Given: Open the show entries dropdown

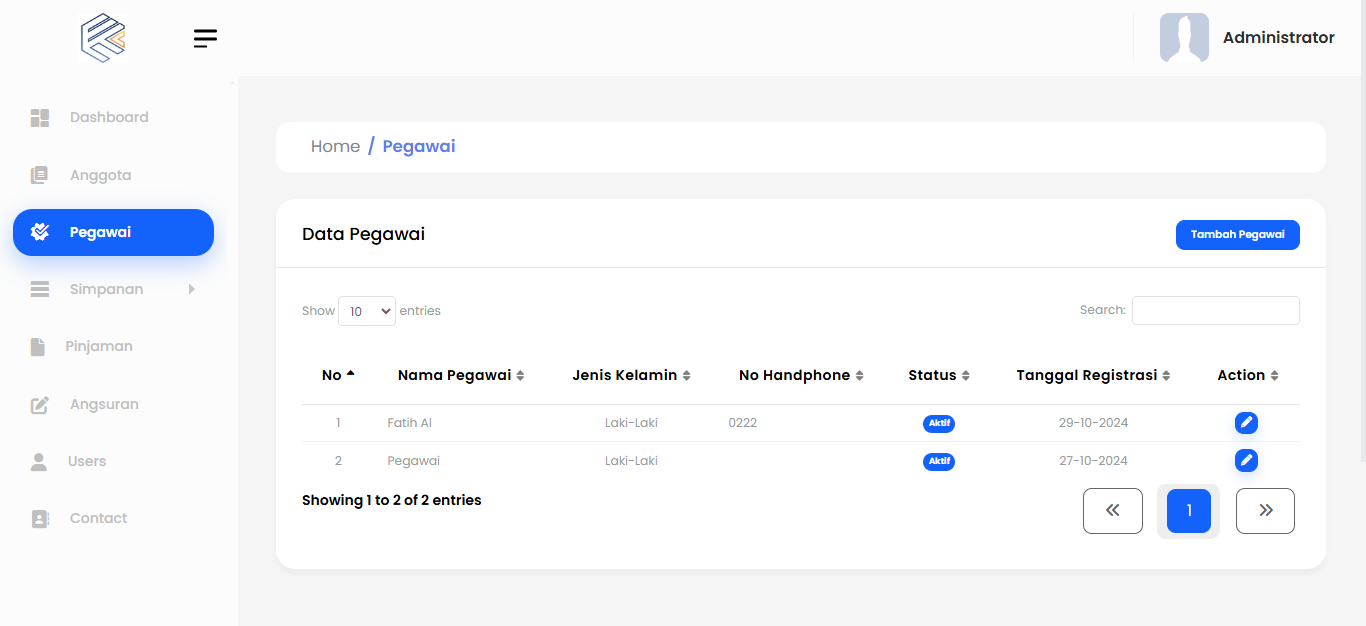Looking at the screenshot, I should [367, 311].
